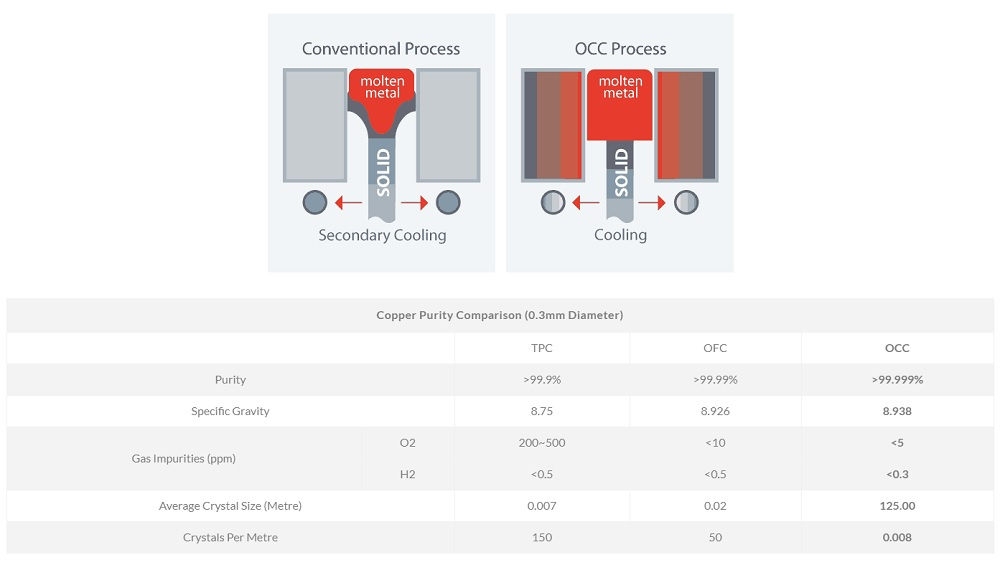Click the right cooling circle under Conventional Process
This screenshot has height=570, width=1000.
tap(448, 203)
